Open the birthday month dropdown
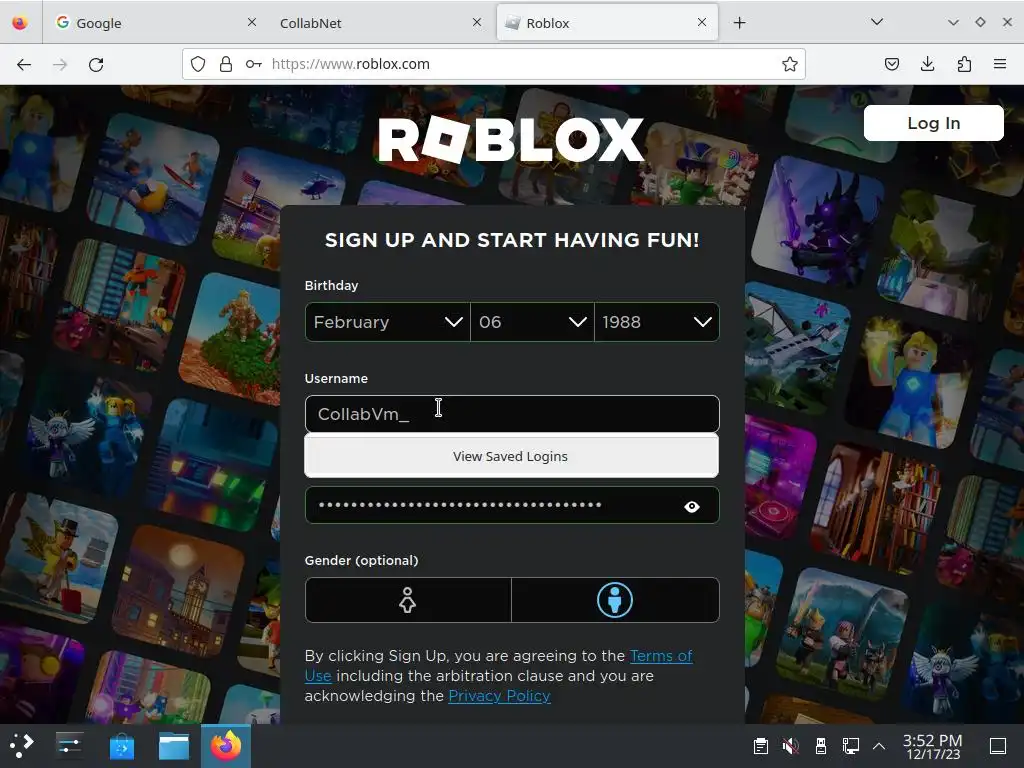This screenshot has height=768, width=1024. 387,322
